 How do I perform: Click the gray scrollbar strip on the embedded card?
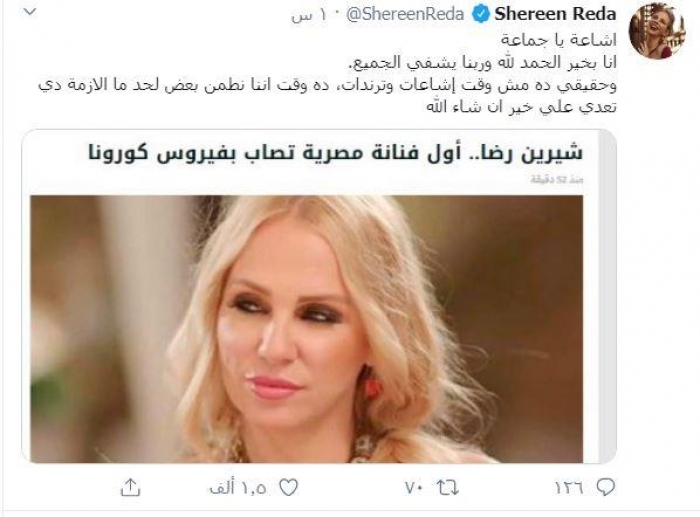(x=606, y=297)
